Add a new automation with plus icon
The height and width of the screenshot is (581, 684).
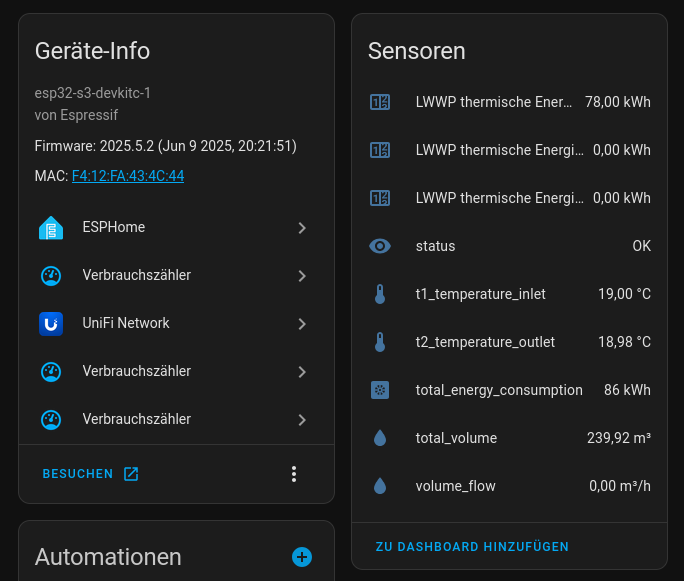[x=302, y=557]
